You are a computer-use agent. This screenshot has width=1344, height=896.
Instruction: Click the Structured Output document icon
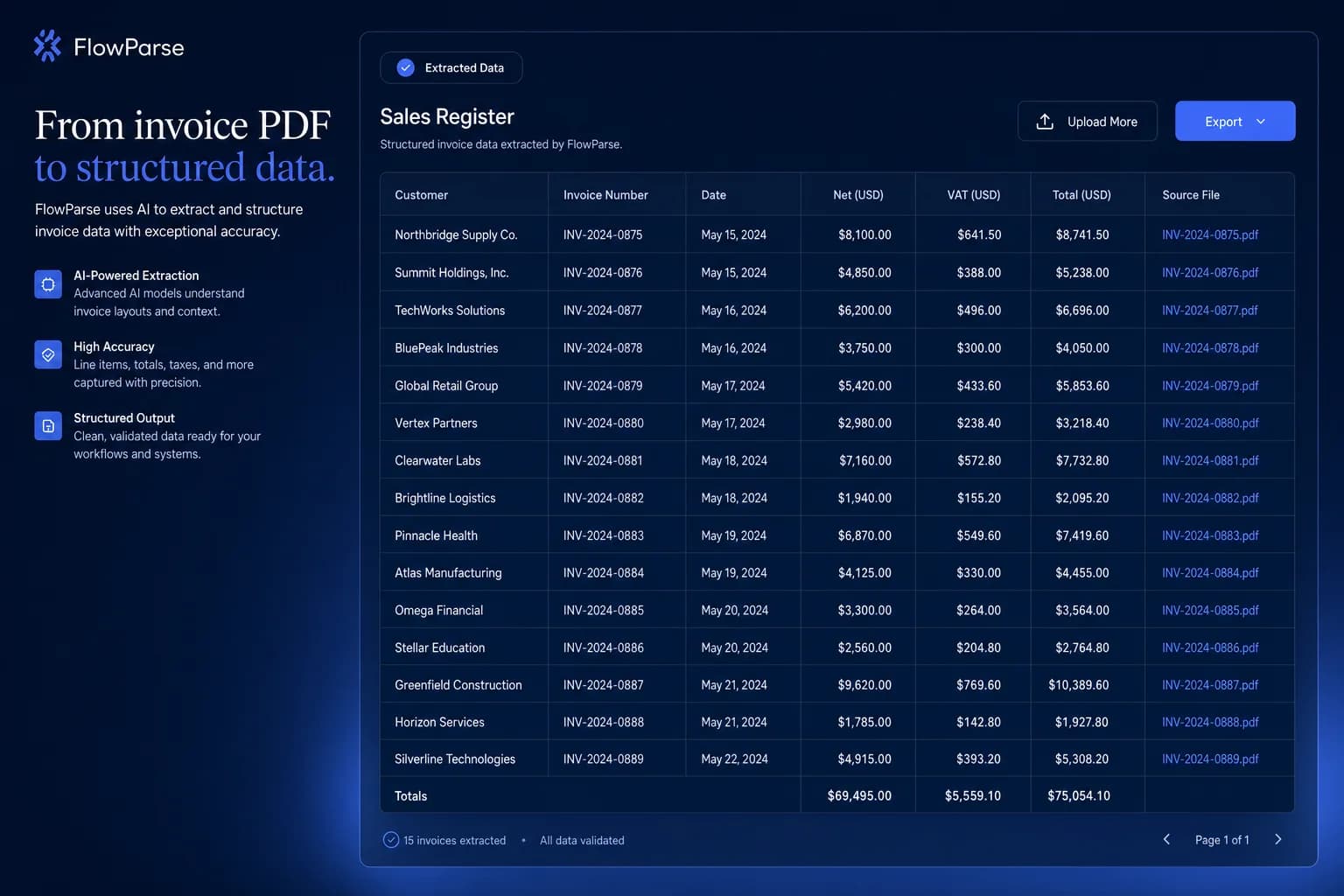pyautogui.click(x=48, y=426)
